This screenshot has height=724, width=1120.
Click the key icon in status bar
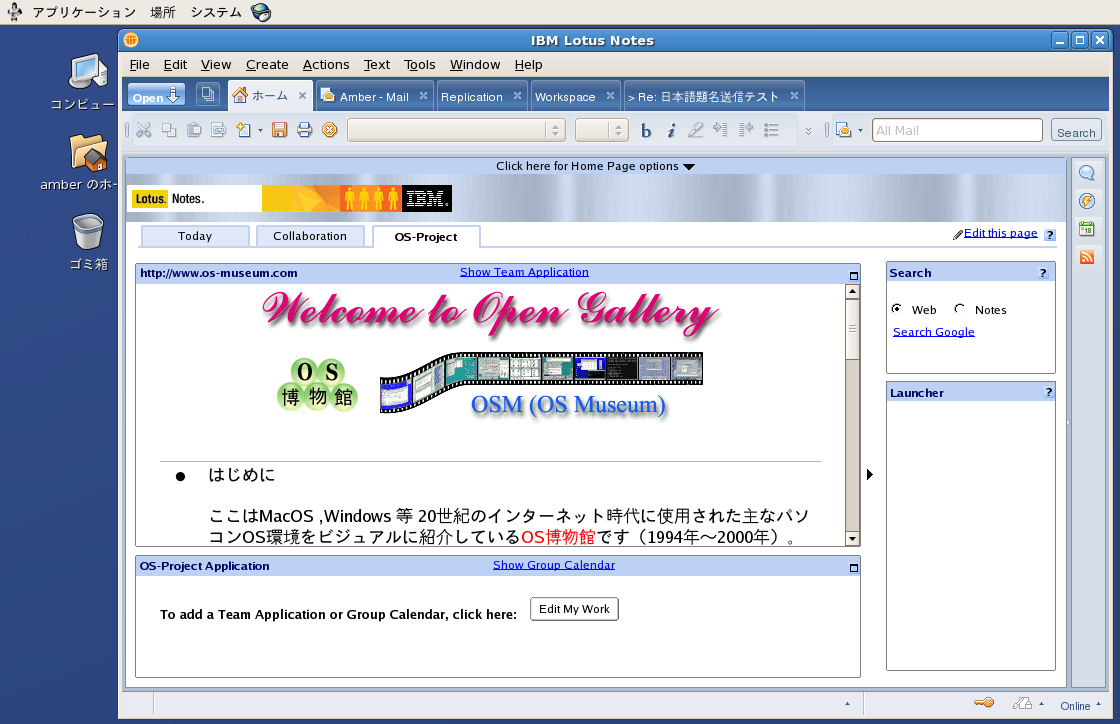point(984,703)
